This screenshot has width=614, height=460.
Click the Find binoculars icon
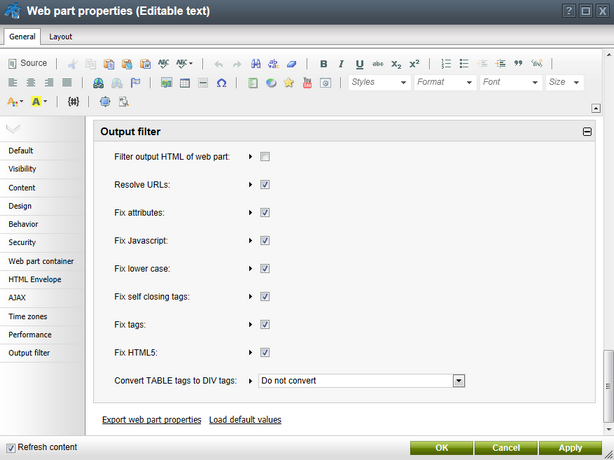256,63
